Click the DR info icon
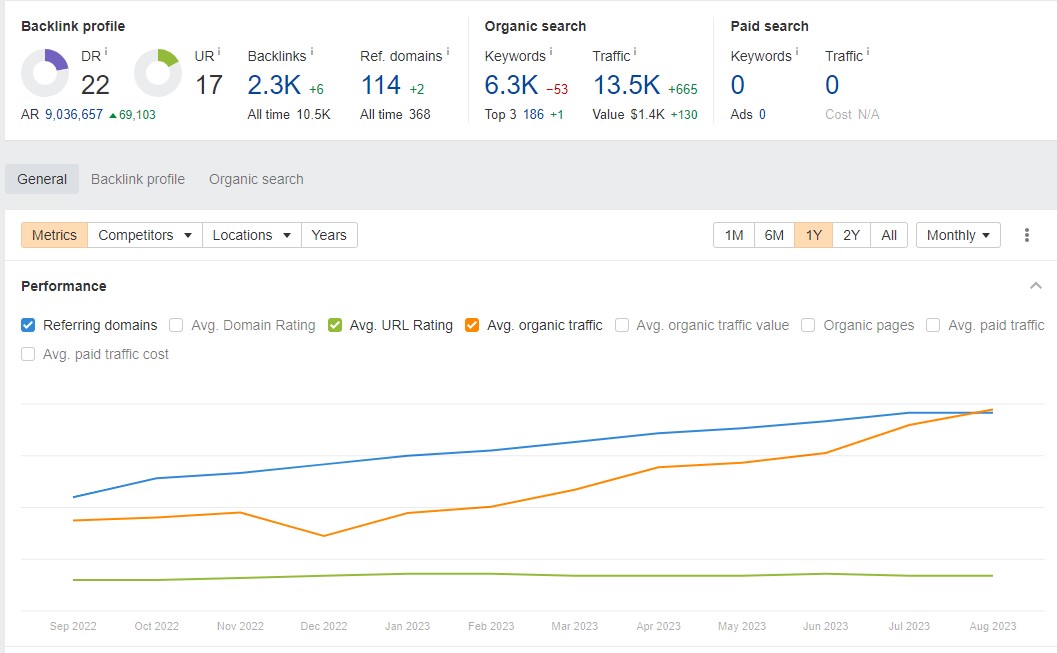This screenshot has height=653, width=1057. click(x=106, y=51)
